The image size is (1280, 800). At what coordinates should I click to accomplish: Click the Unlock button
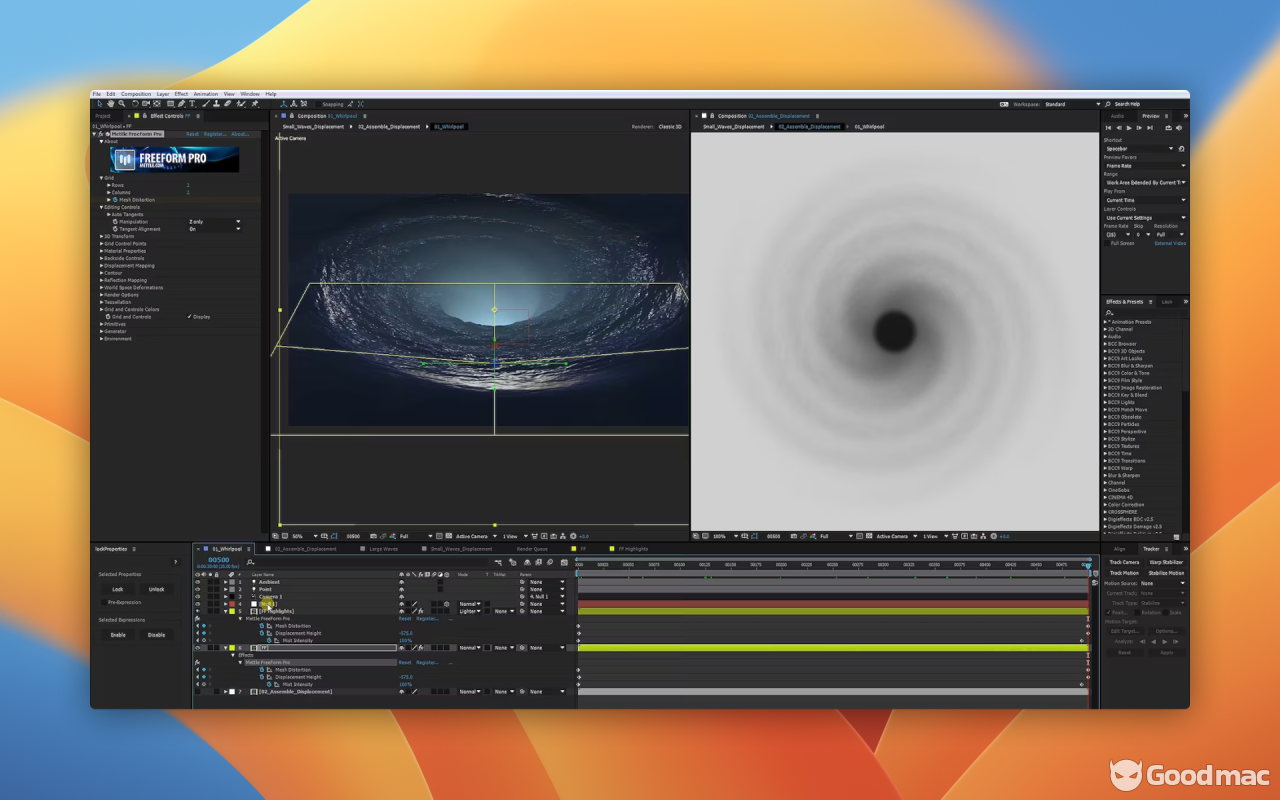(x=157, y=589)
